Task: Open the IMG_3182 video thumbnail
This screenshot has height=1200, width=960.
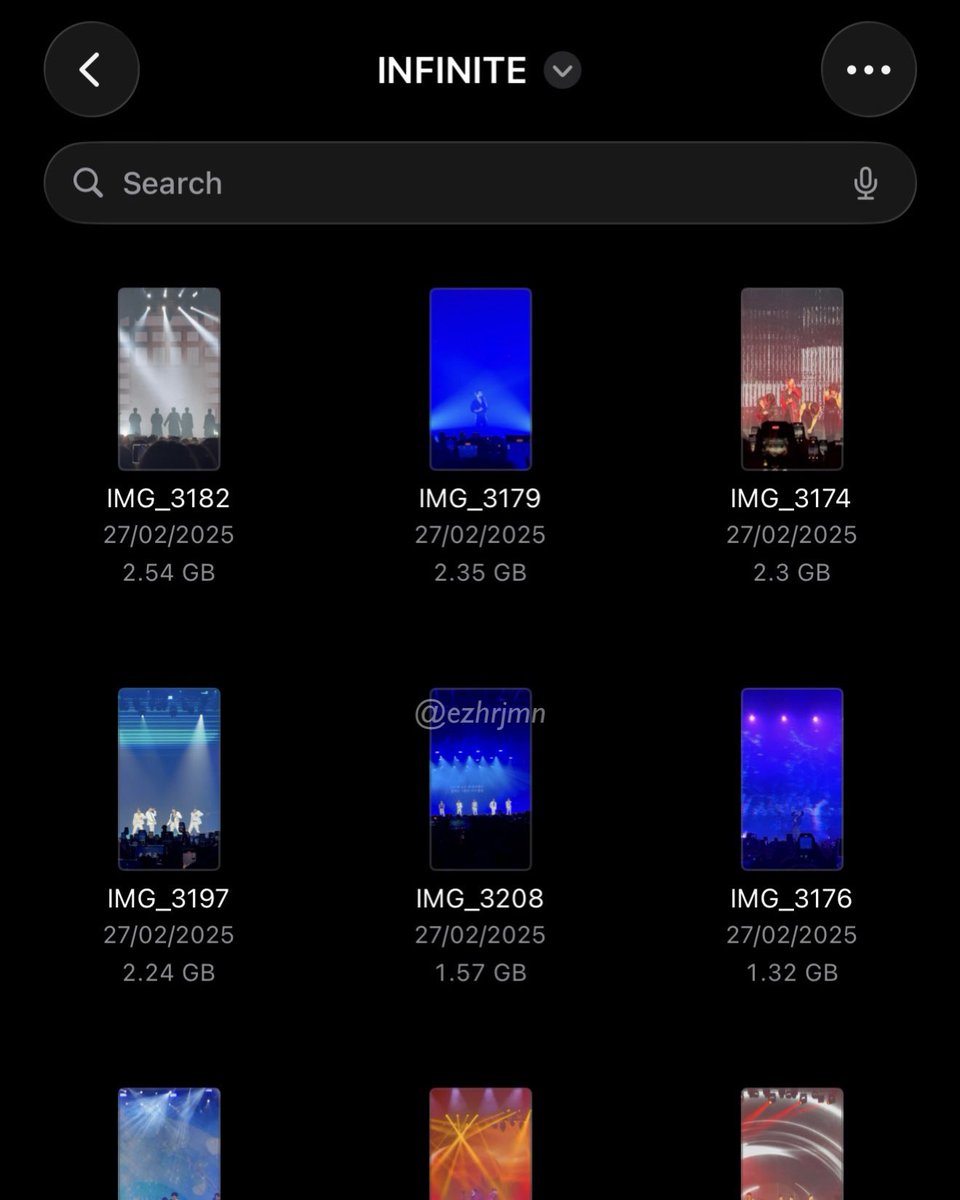Action: [169, 379]
